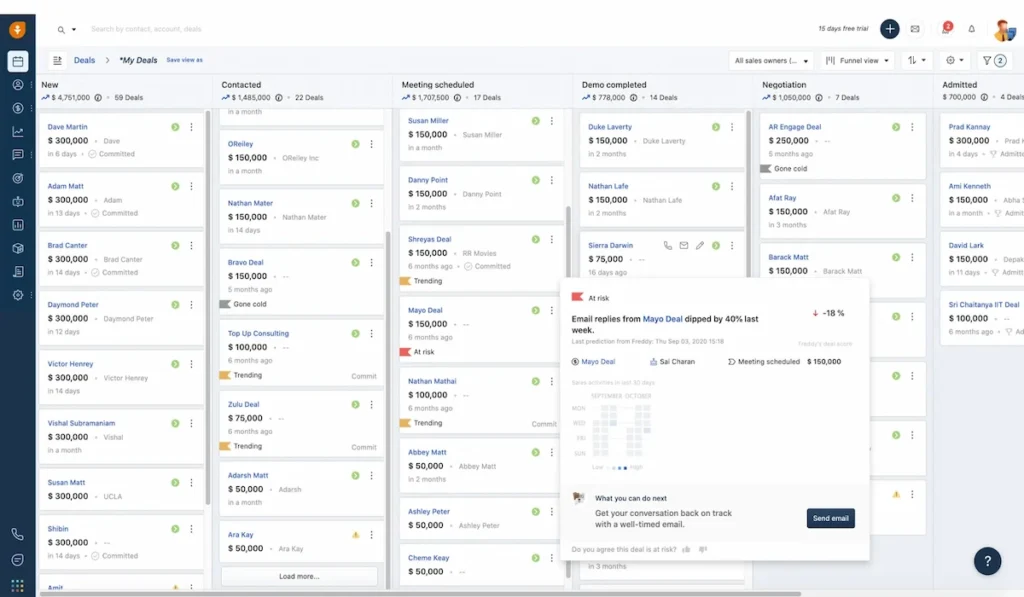Open the question mark help button

(x=987, y=560)
